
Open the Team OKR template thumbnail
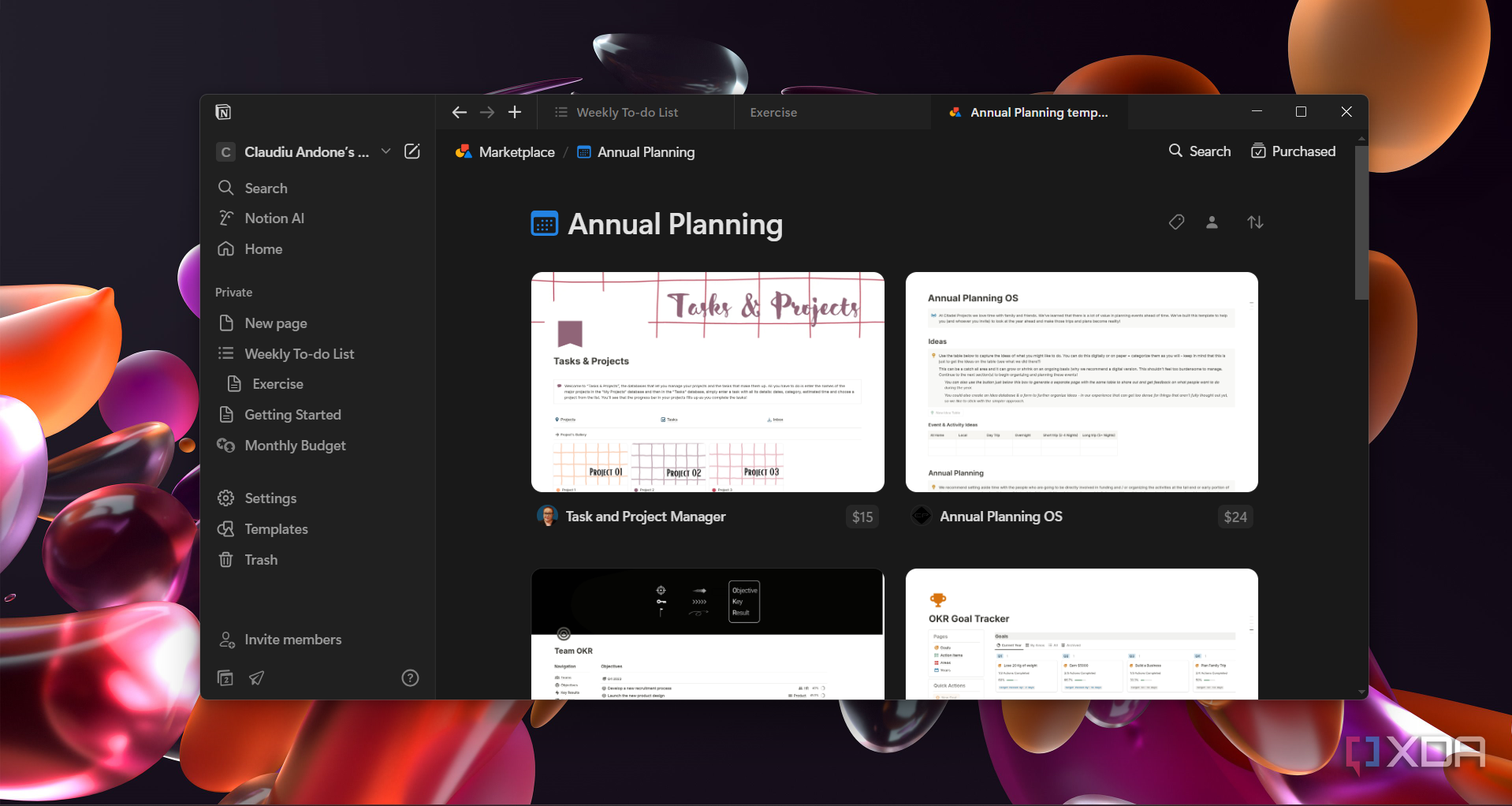708,634
